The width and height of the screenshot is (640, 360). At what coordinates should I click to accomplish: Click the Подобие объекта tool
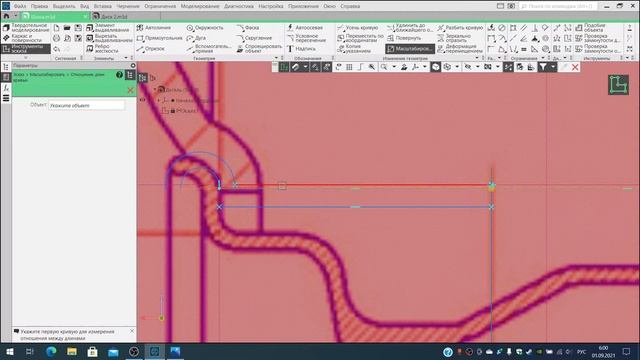tap(591, 27)
